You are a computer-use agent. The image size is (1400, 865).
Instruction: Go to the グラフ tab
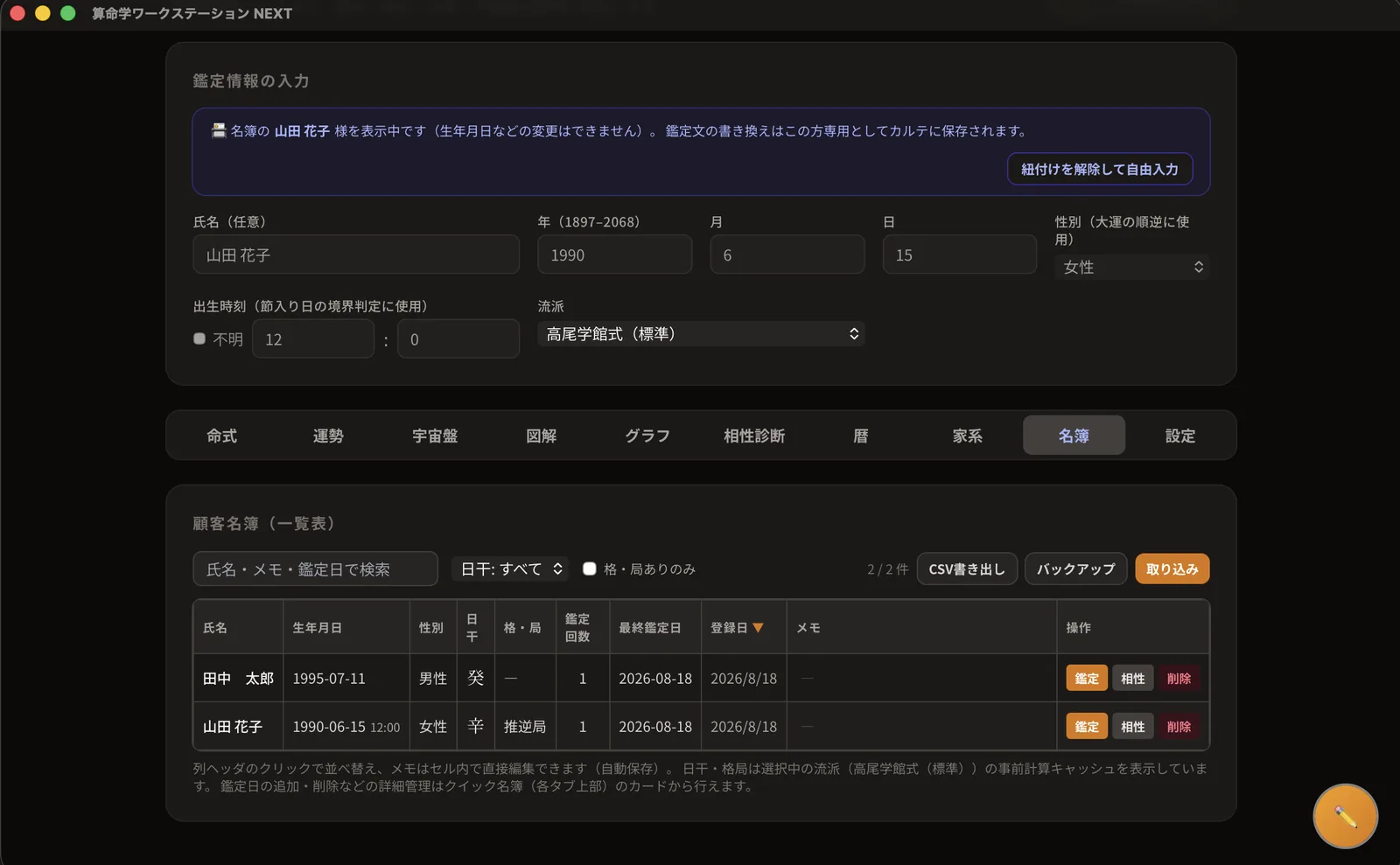point(647,436)
